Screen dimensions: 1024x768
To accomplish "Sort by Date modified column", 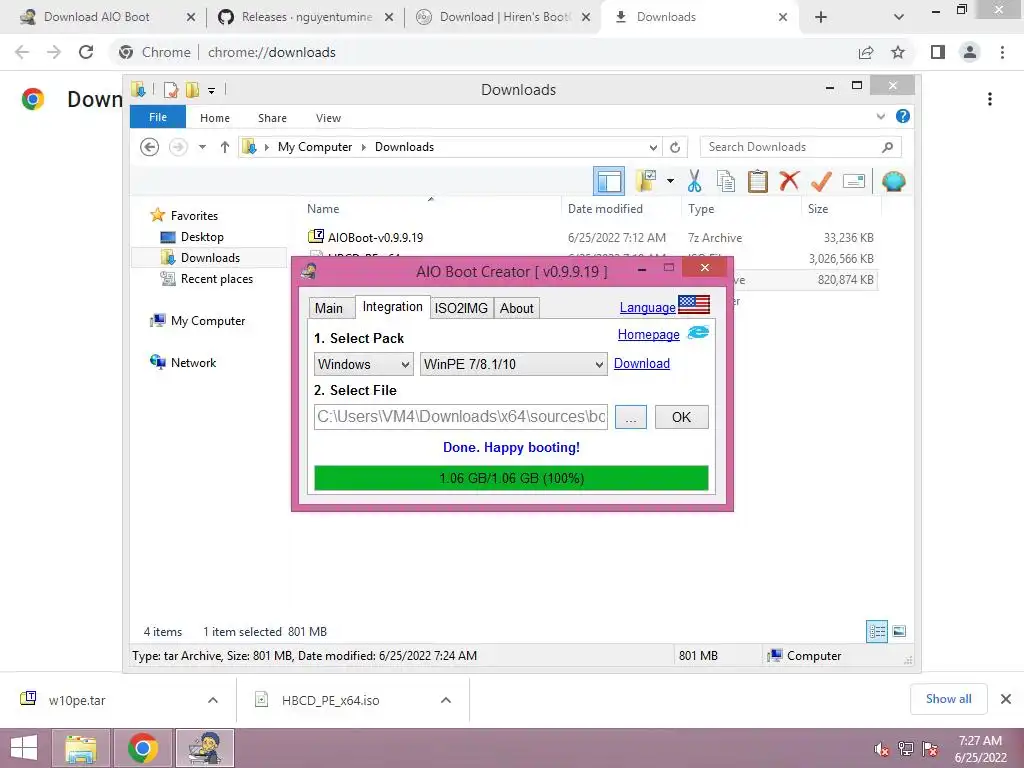I will point(605,209).
